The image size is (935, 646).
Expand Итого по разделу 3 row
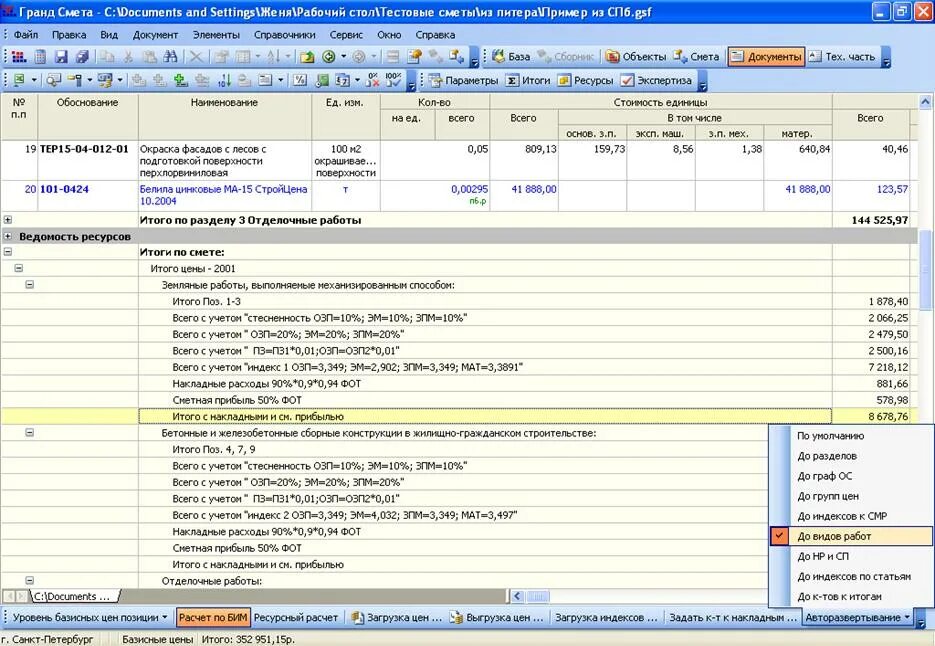[x=8, y=220]
